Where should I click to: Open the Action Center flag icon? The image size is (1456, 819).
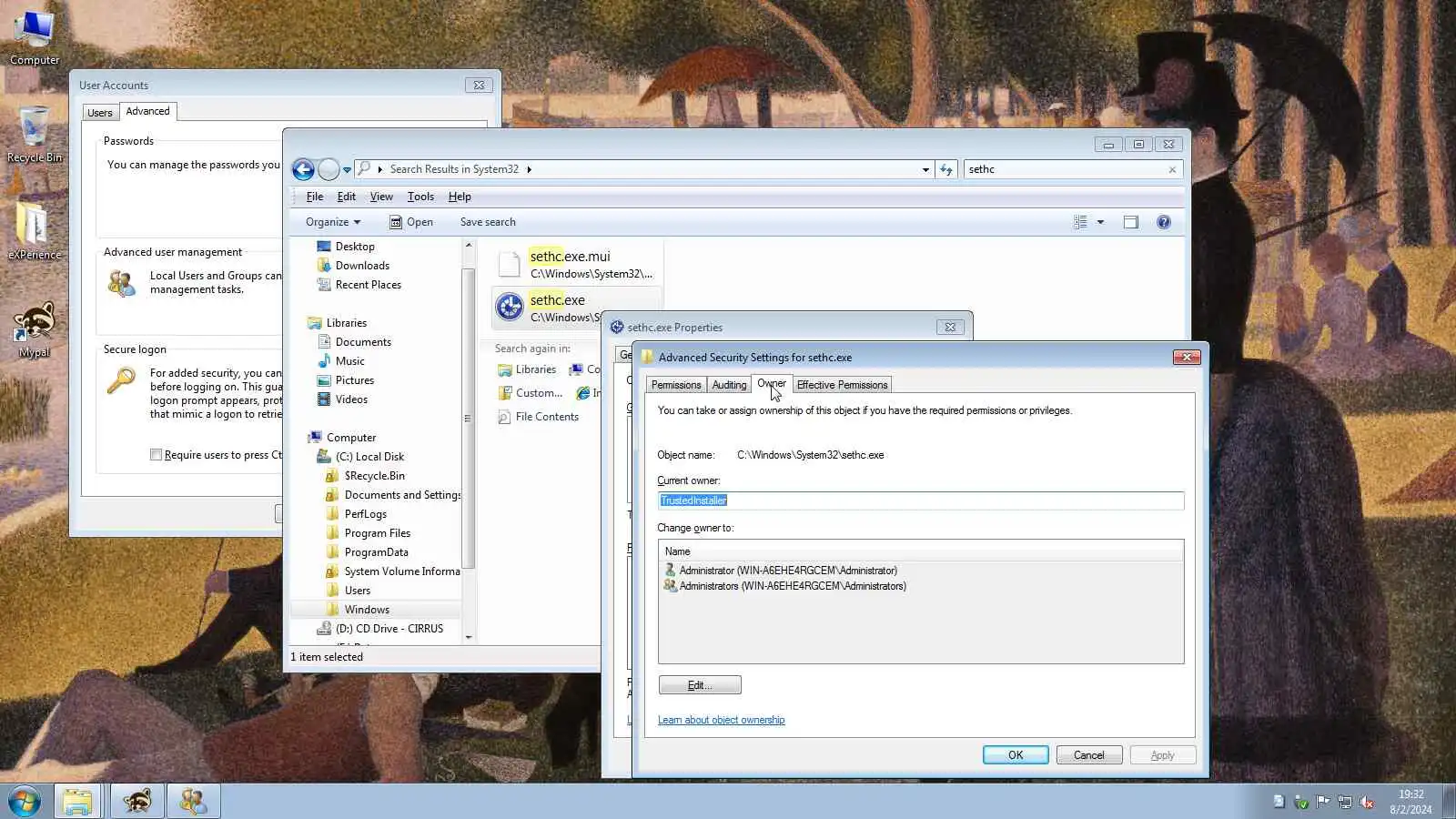point(1322,802)
